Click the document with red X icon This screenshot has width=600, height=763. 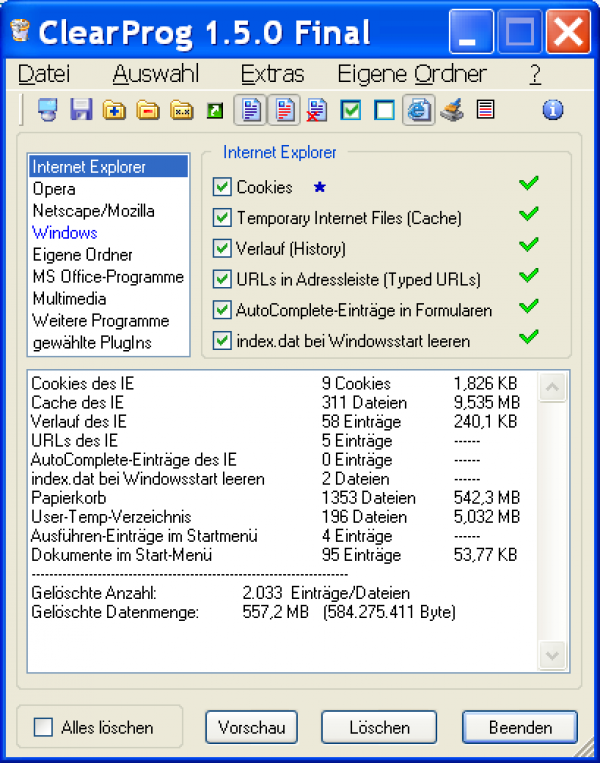(x=317, y=110)
